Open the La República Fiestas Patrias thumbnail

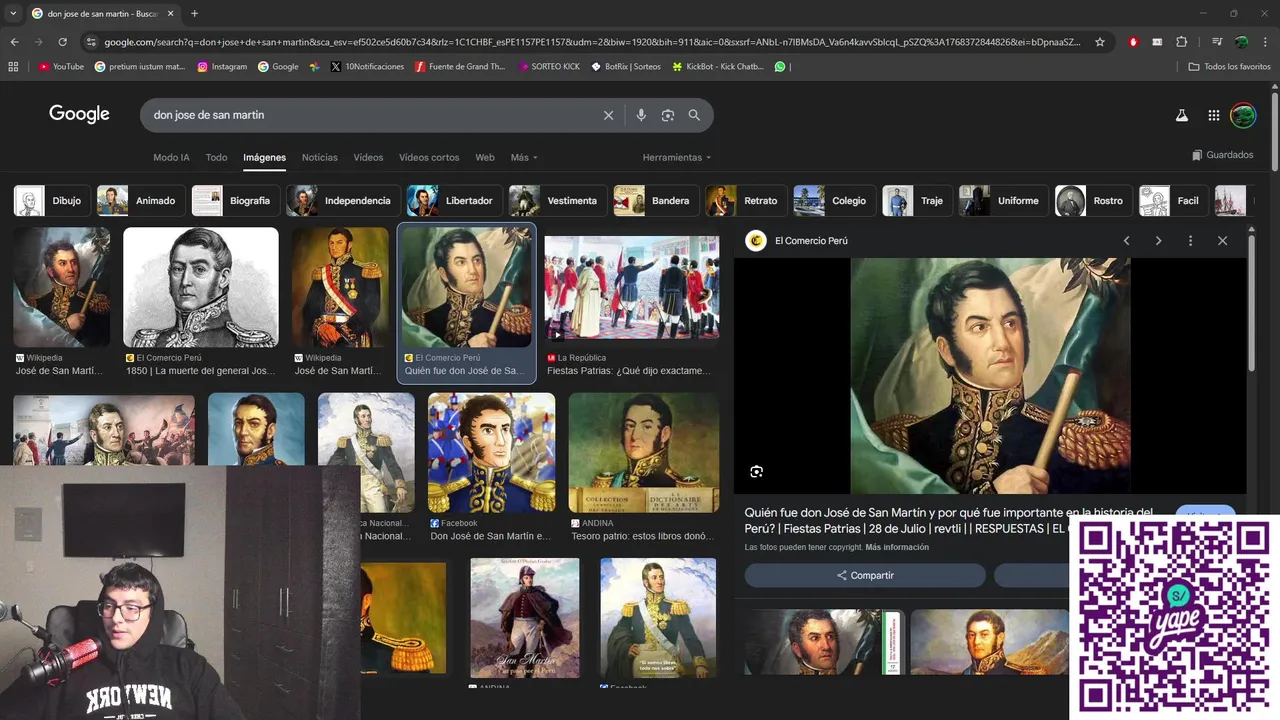631,287
